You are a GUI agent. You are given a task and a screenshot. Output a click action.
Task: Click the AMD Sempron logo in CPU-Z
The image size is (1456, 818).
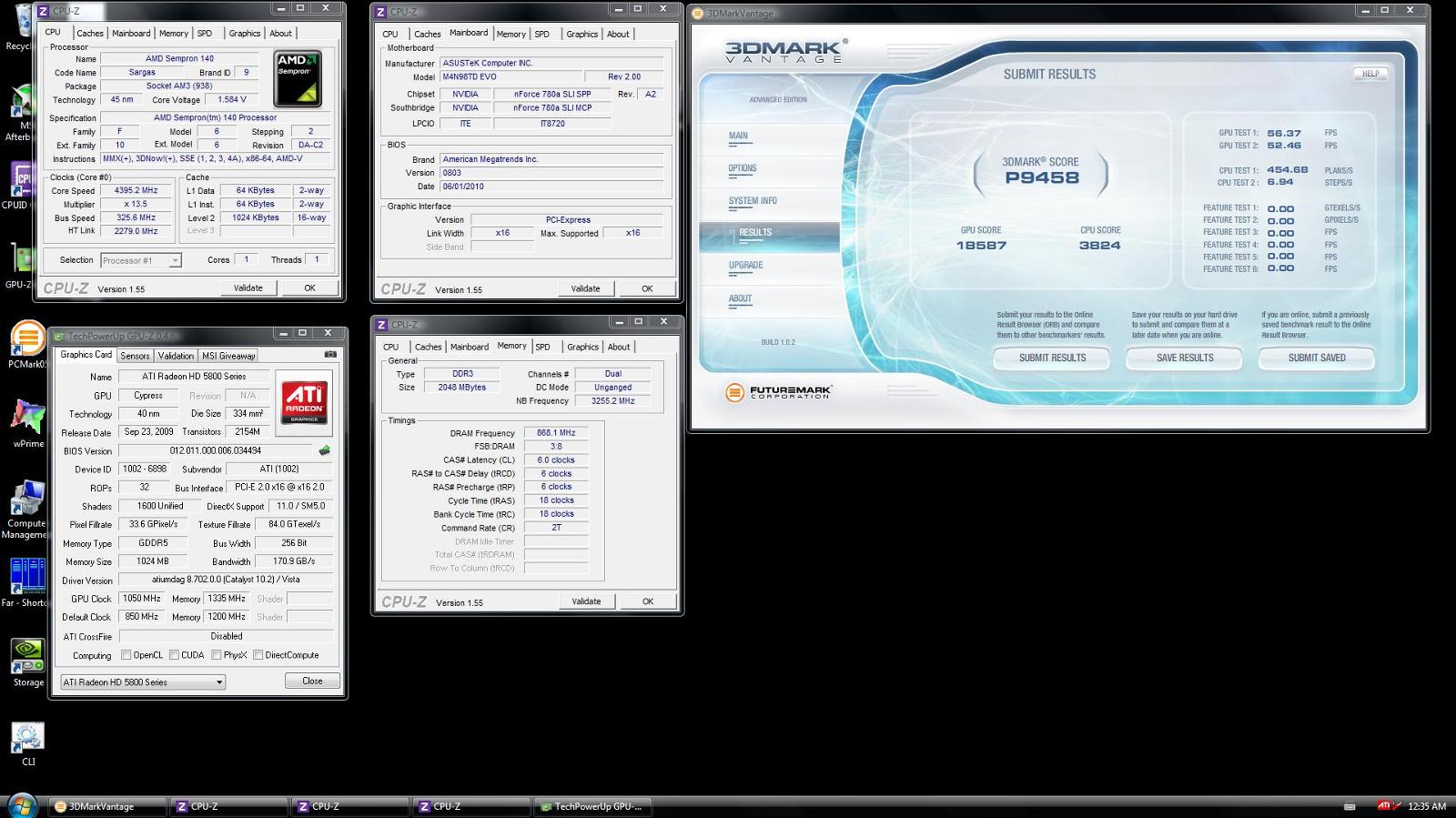point(298,78)
